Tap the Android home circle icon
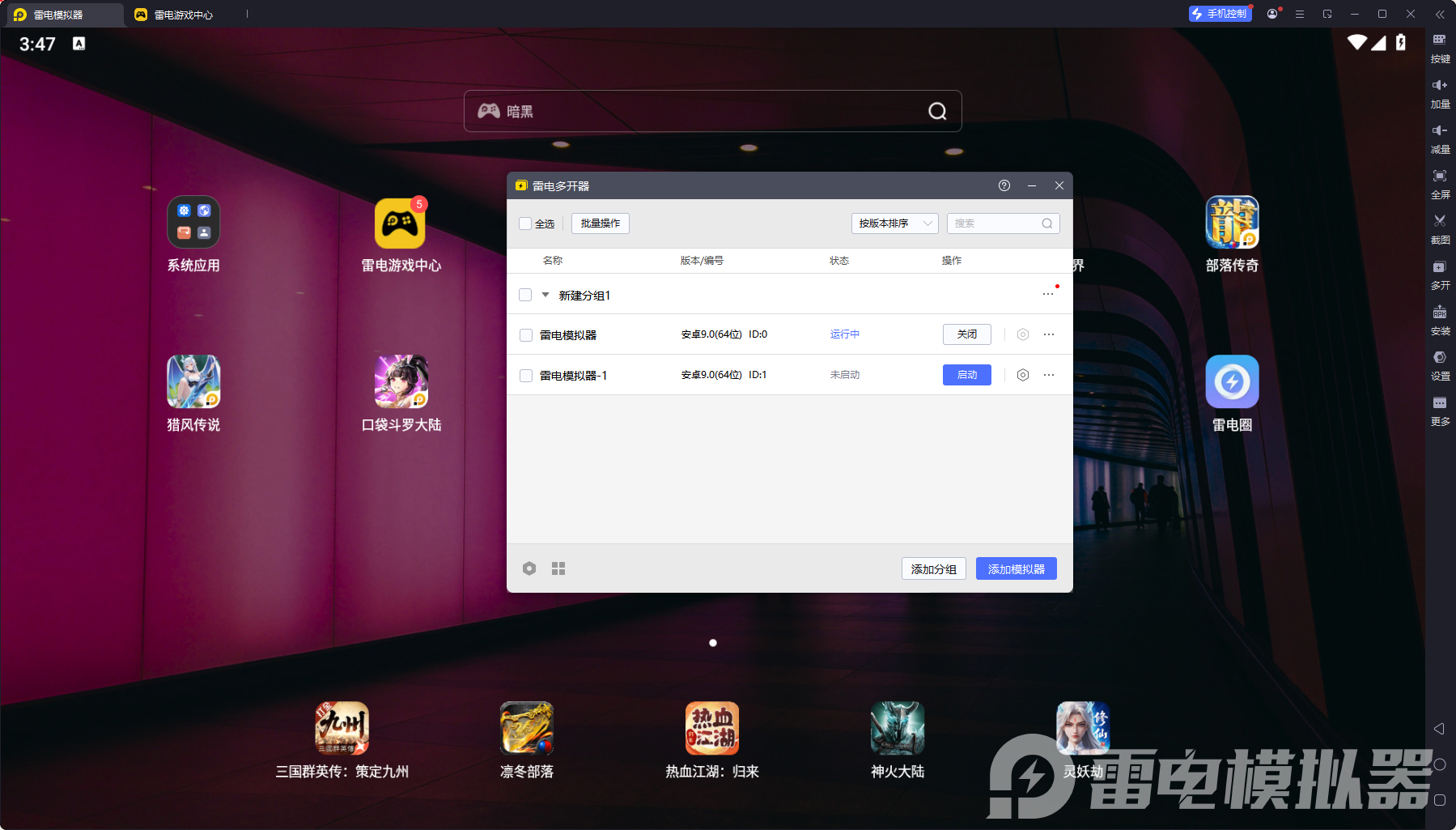This screenshot has width=1456, height=830. (1440, 764)
